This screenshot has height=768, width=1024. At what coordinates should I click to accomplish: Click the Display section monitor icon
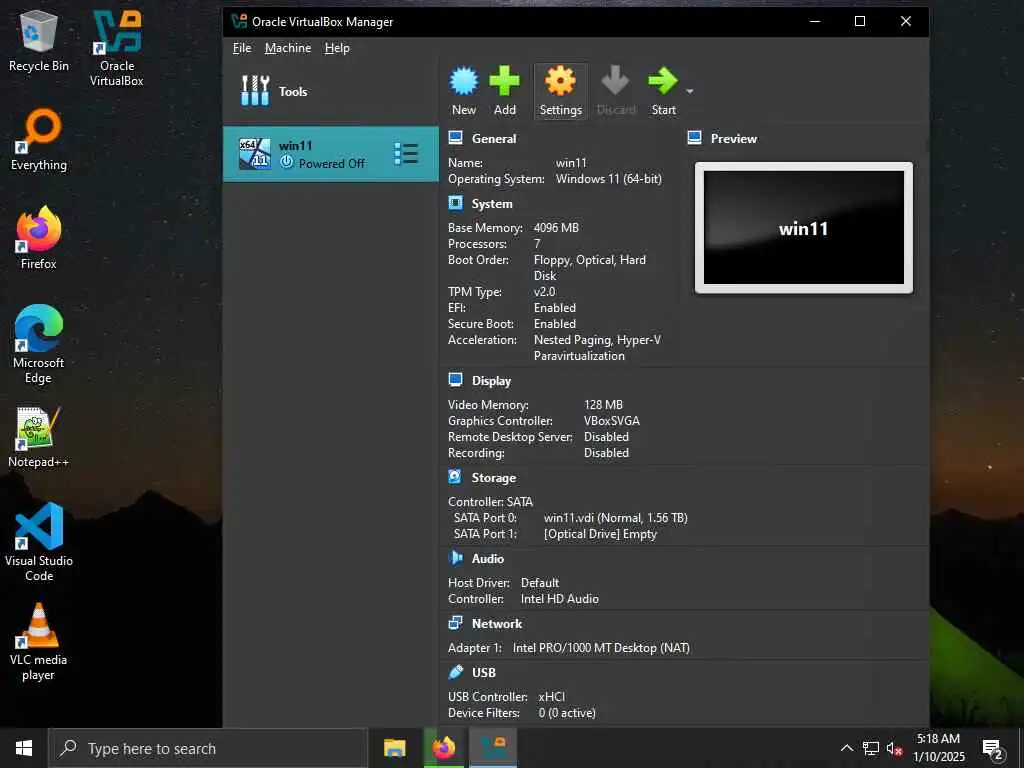[x=455, y=380]
